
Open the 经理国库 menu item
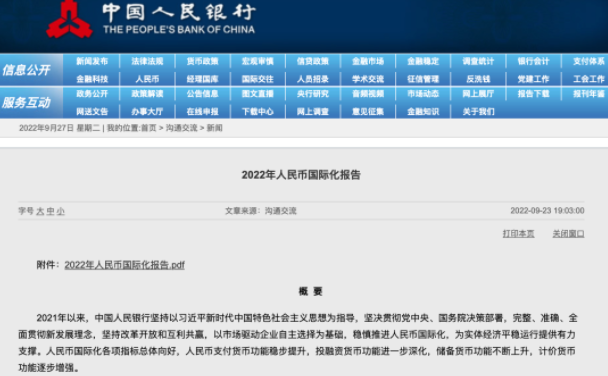pos(202,79)
